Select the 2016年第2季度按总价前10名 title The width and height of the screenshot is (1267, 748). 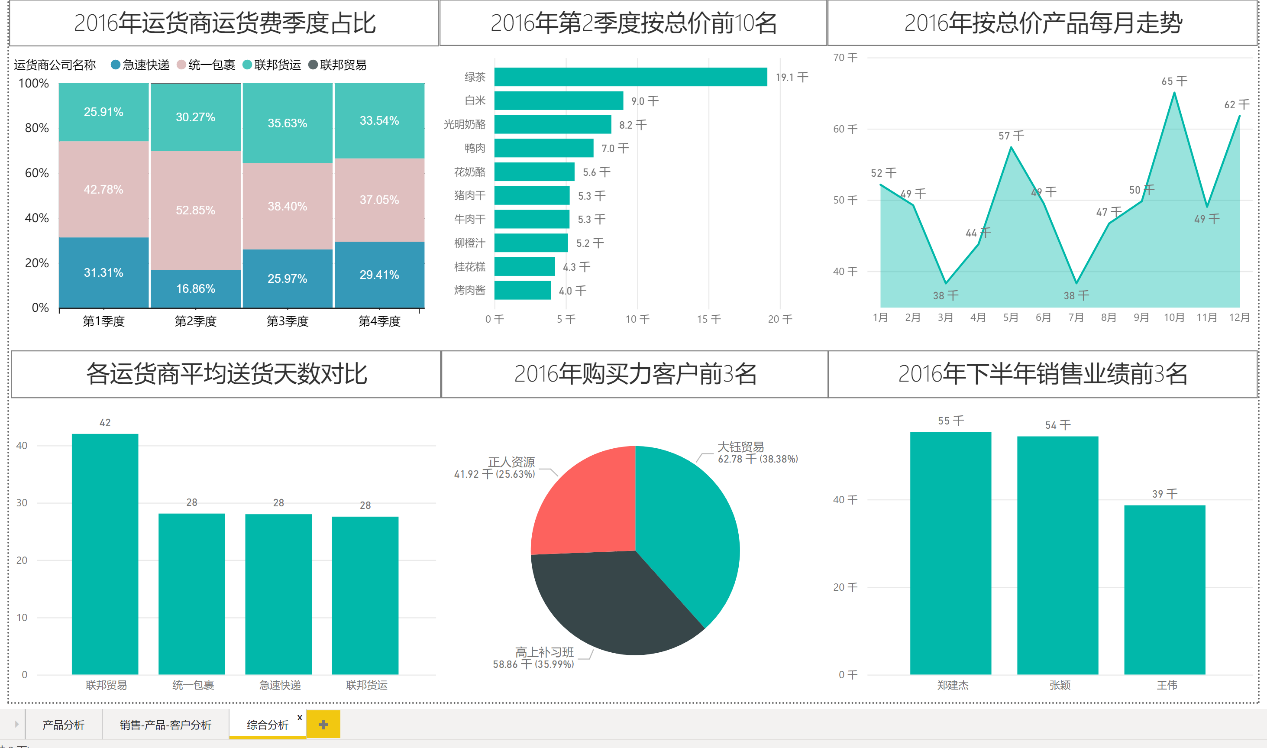[634, 23]
